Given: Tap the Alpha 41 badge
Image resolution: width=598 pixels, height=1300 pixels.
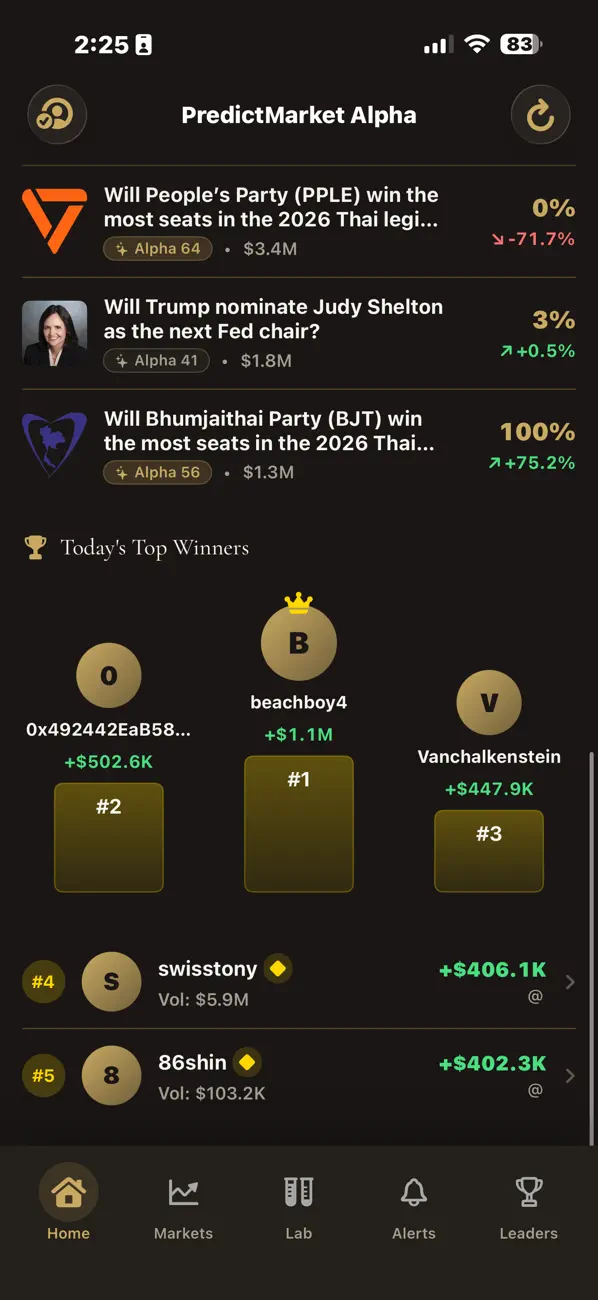Looking at the screenshot, I should point(155,360).
